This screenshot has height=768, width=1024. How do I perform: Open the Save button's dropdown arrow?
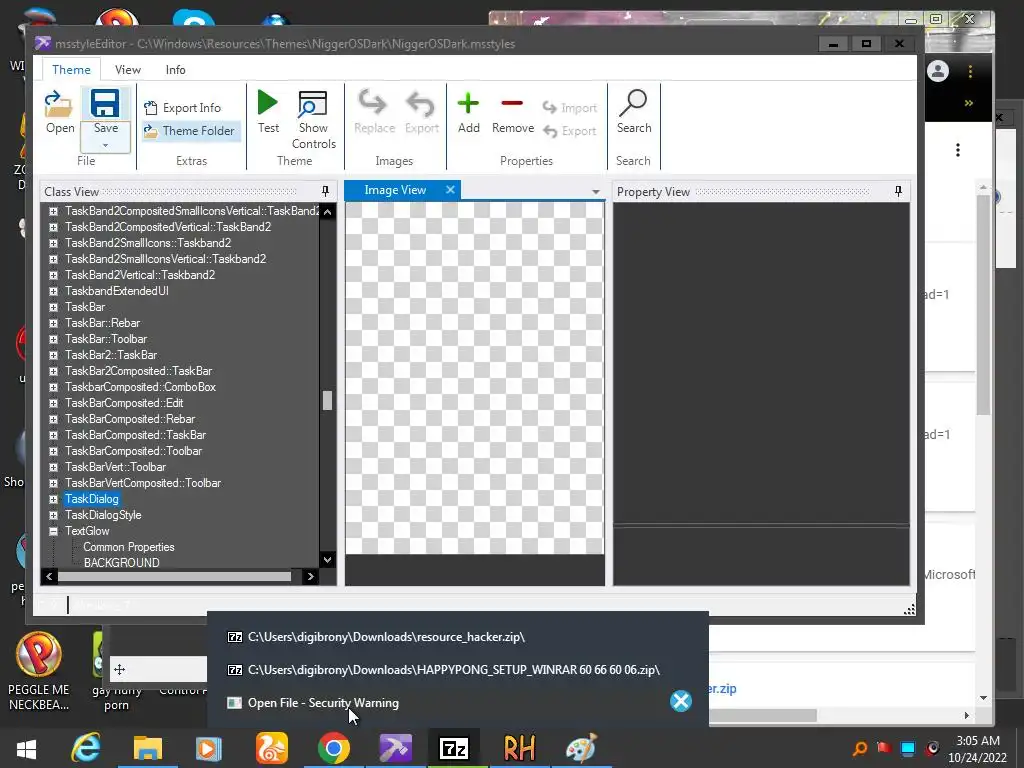point(105,145)
